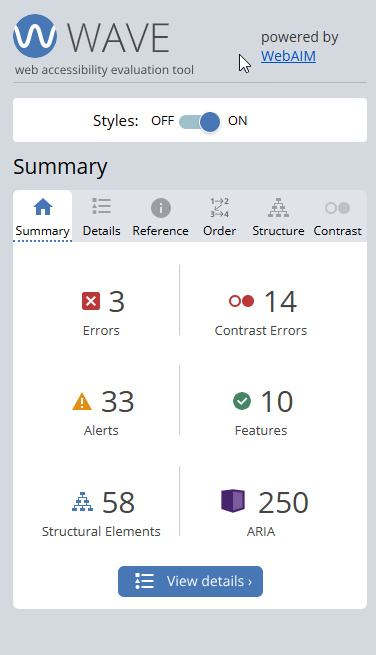Click the "ARIA" label text
This screenshot has height=655, width=376.
pyautogui.click(x=261, y=531)
